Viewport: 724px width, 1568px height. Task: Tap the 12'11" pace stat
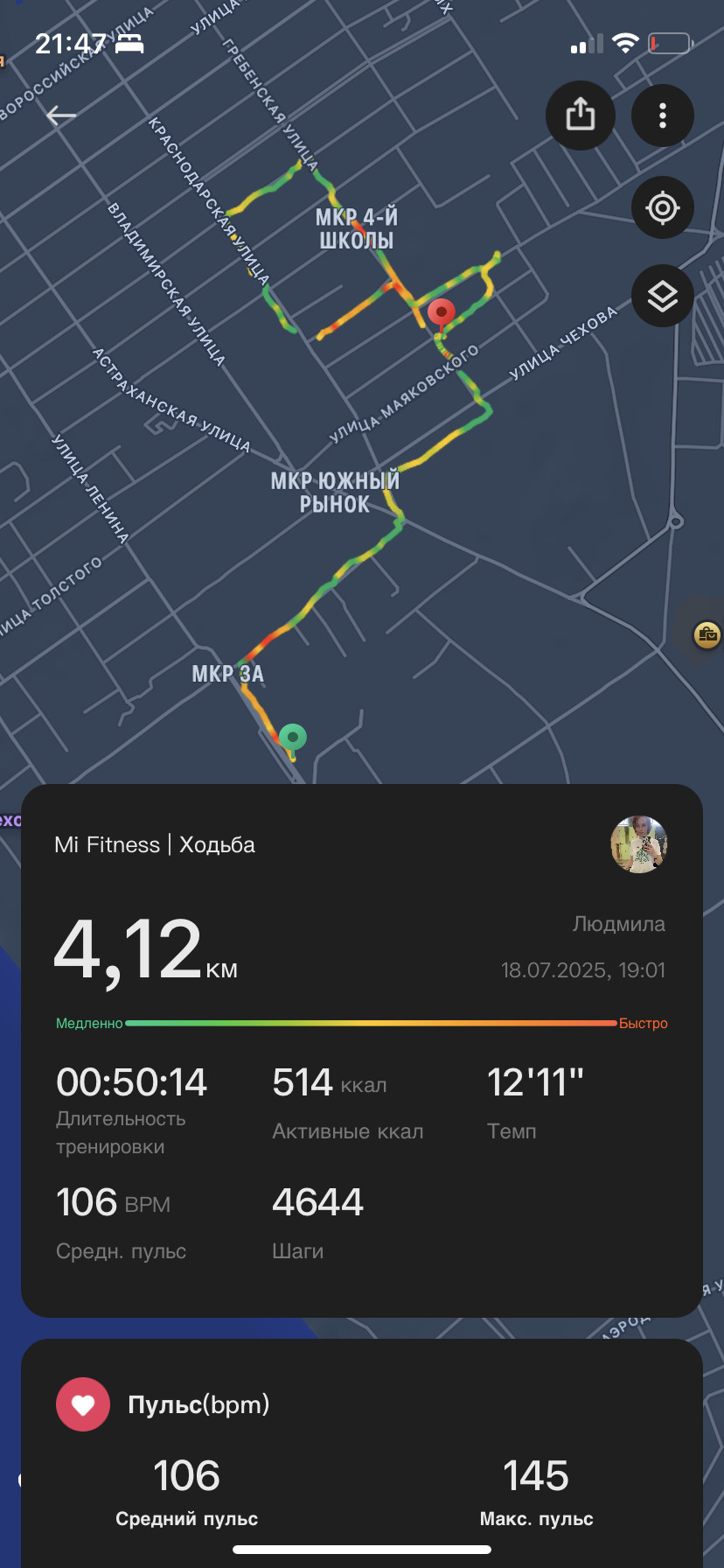[x=535, y=1082]
